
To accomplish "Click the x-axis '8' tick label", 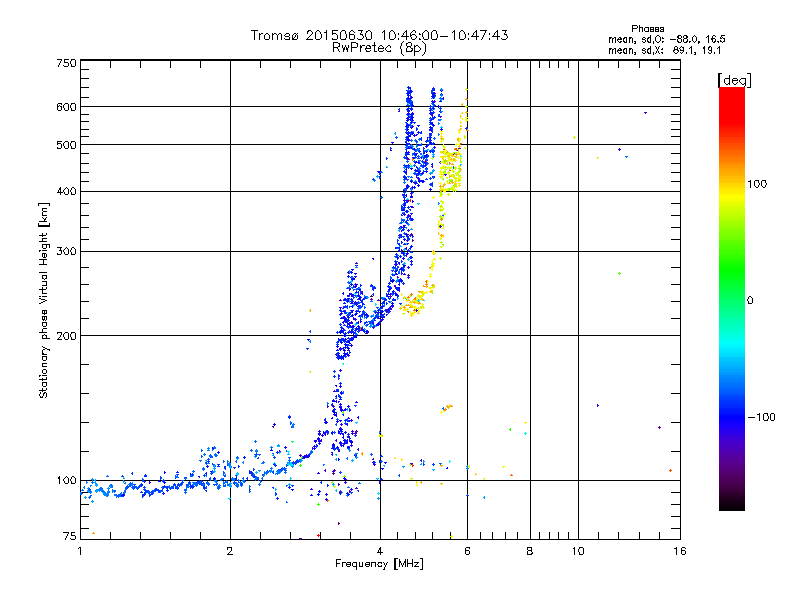I will pyautogui.click(x=530, y=551).
